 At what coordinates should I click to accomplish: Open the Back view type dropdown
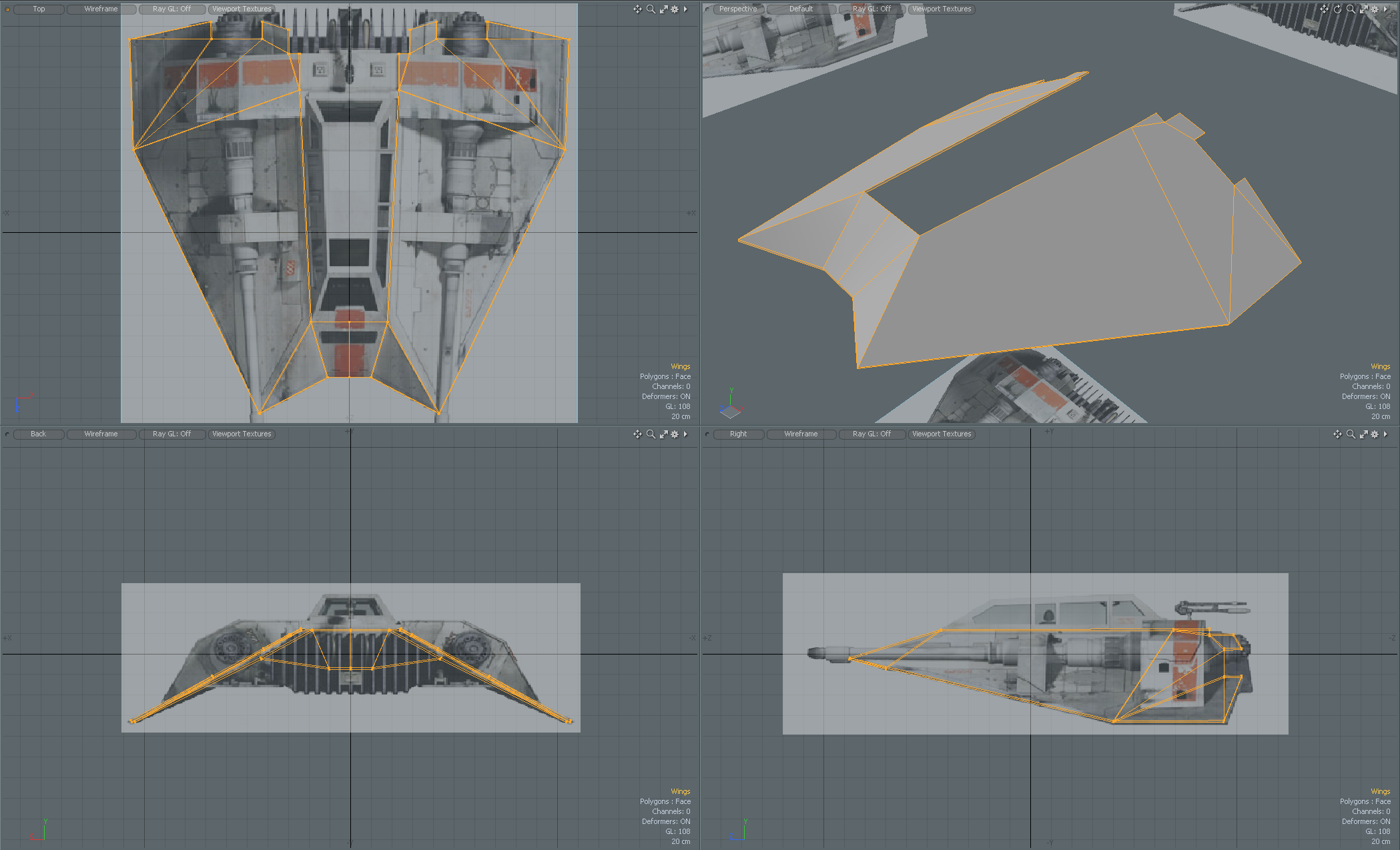coord(39,434)
